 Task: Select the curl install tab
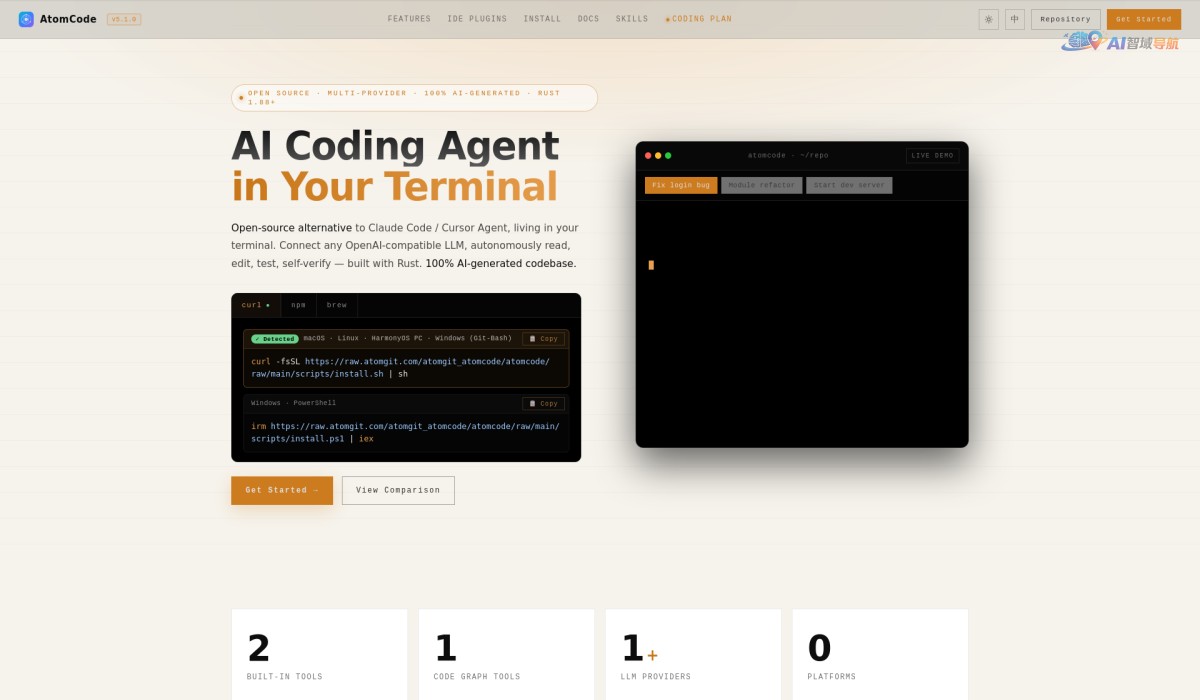coord(256,305)
